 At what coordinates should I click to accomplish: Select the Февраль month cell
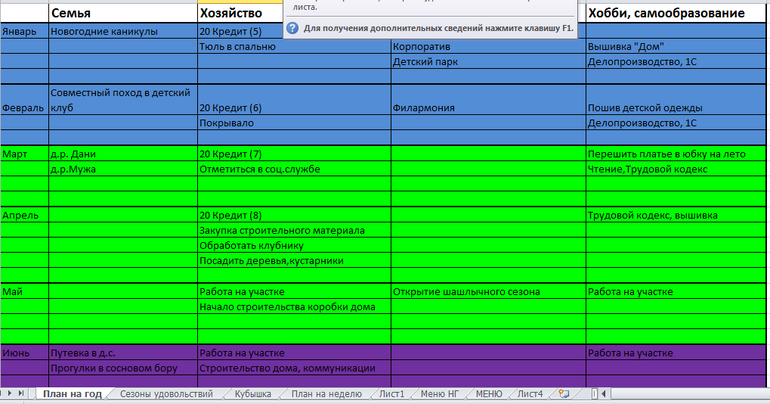pyautogui.click(x=24, y=100)
